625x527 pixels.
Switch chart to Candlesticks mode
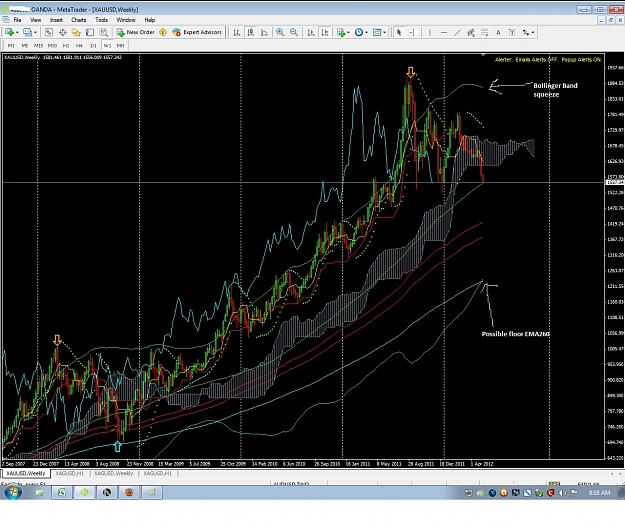[251, 32]
